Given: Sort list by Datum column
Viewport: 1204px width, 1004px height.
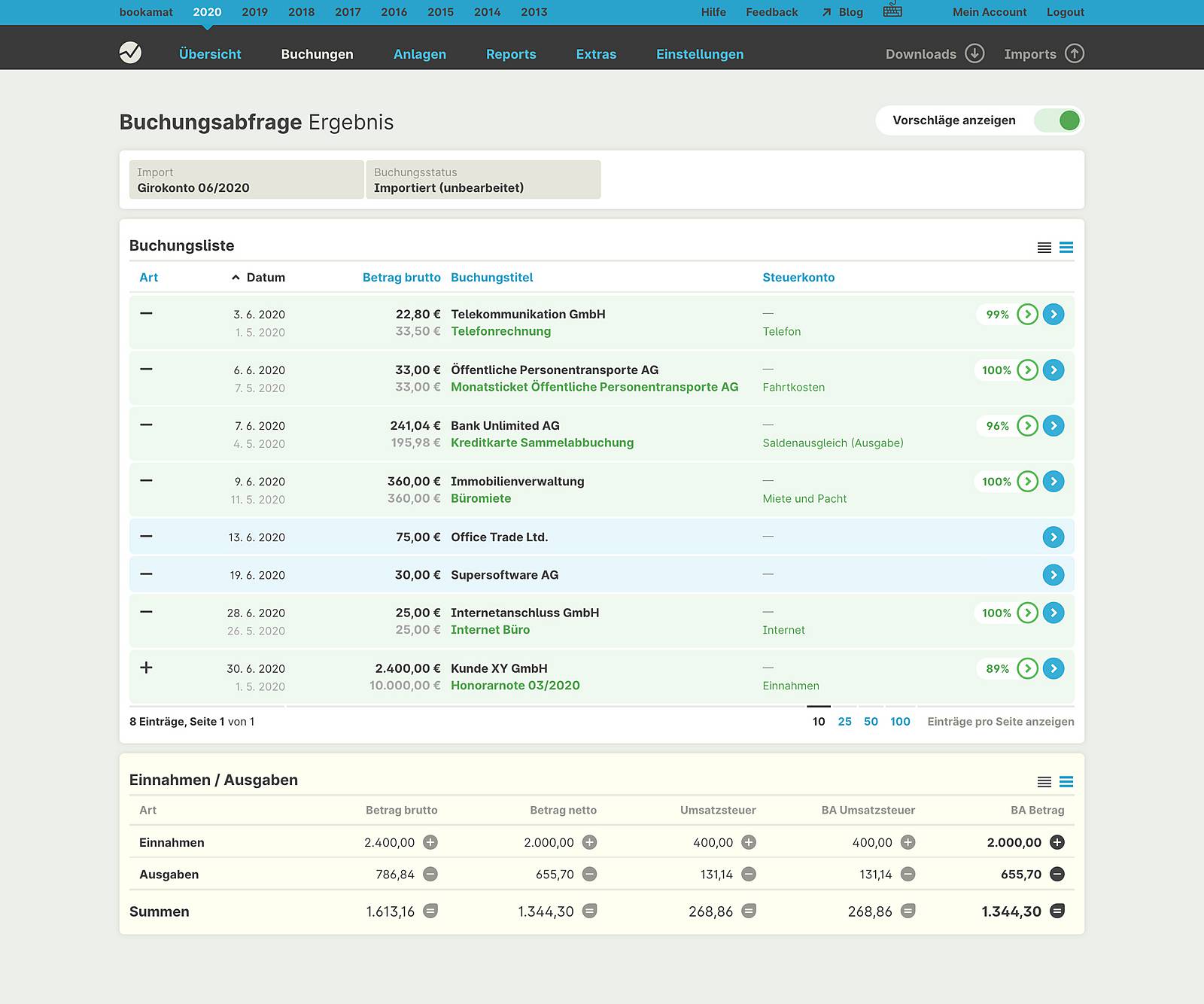Looking at the screenshot, I should (265, 278).
